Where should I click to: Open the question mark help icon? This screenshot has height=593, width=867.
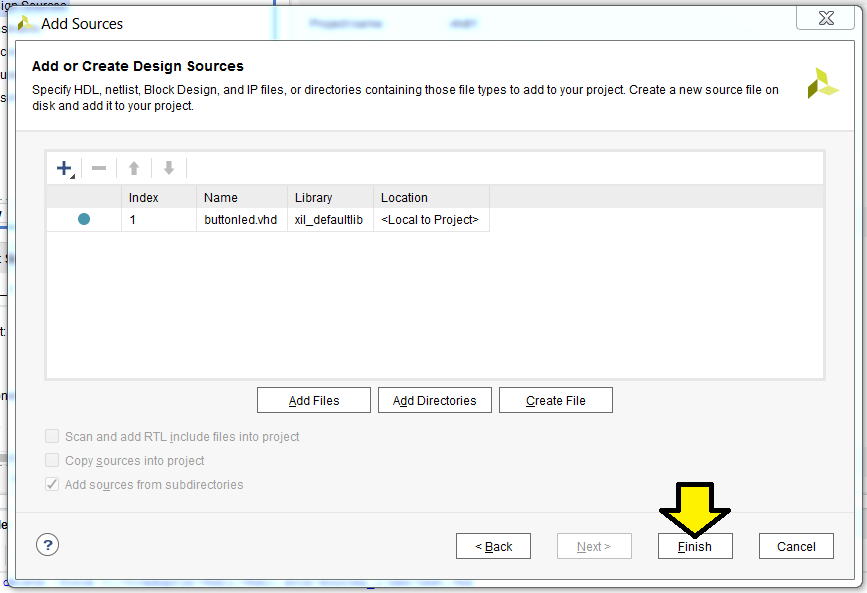point(48,545)
